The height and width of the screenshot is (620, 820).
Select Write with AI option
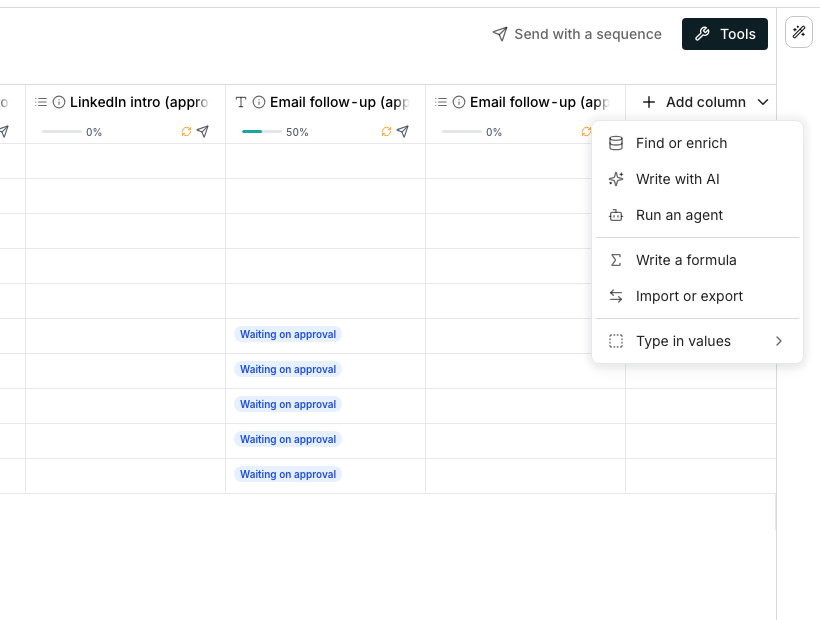click(x=697, y=179)
